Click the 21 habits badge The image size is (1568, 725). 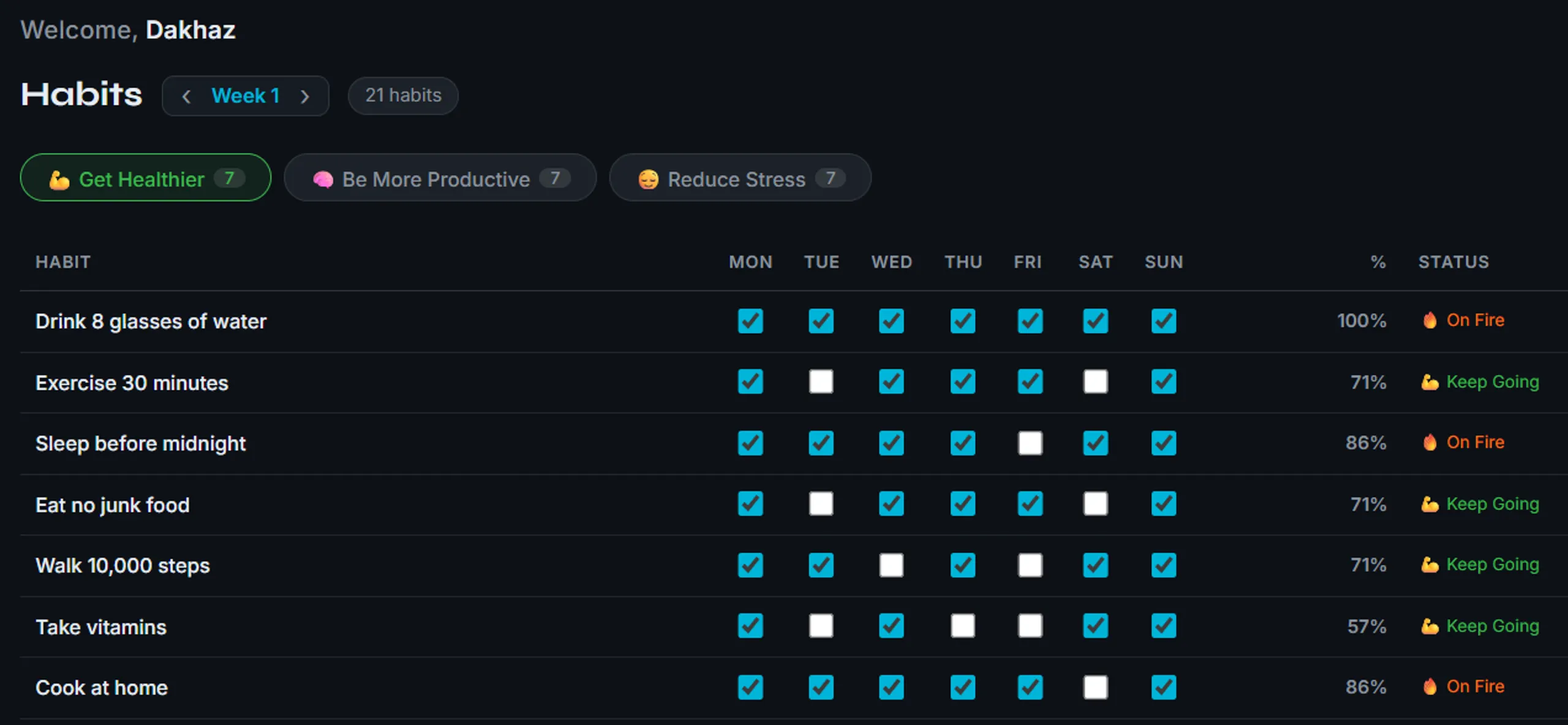click(403, 96)
